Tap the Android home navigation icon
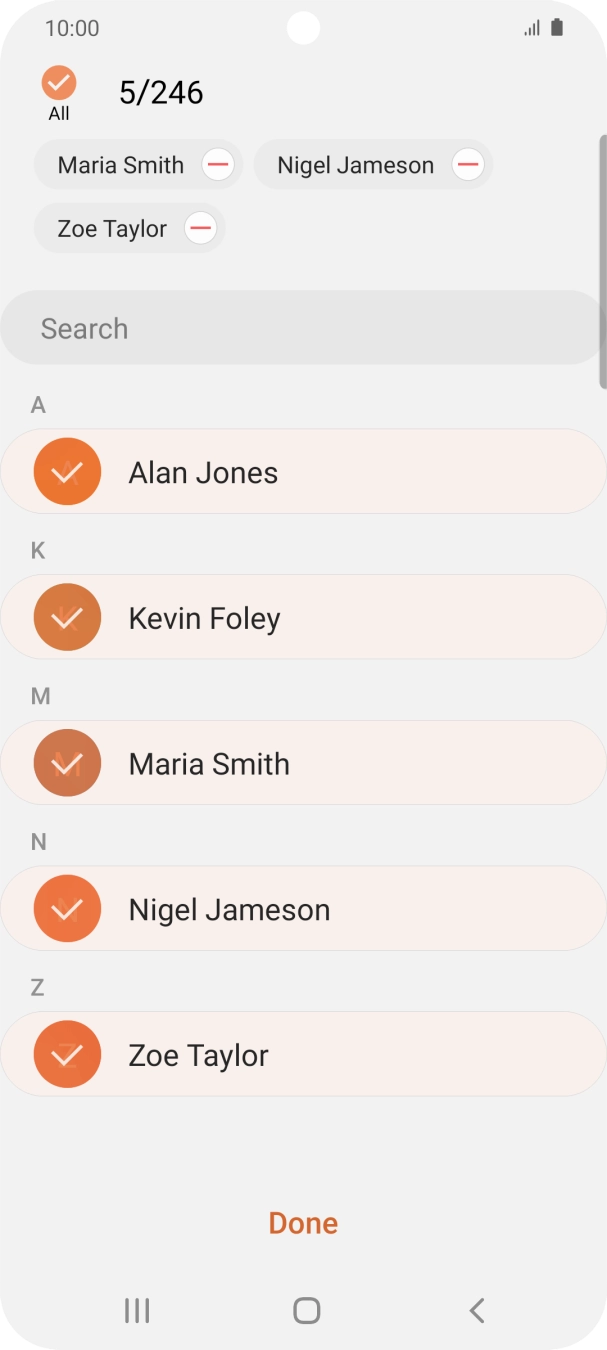Image resolution: width=607 pixels, height=1350 pixels. pyautogui.click(x=306, y=1310)
